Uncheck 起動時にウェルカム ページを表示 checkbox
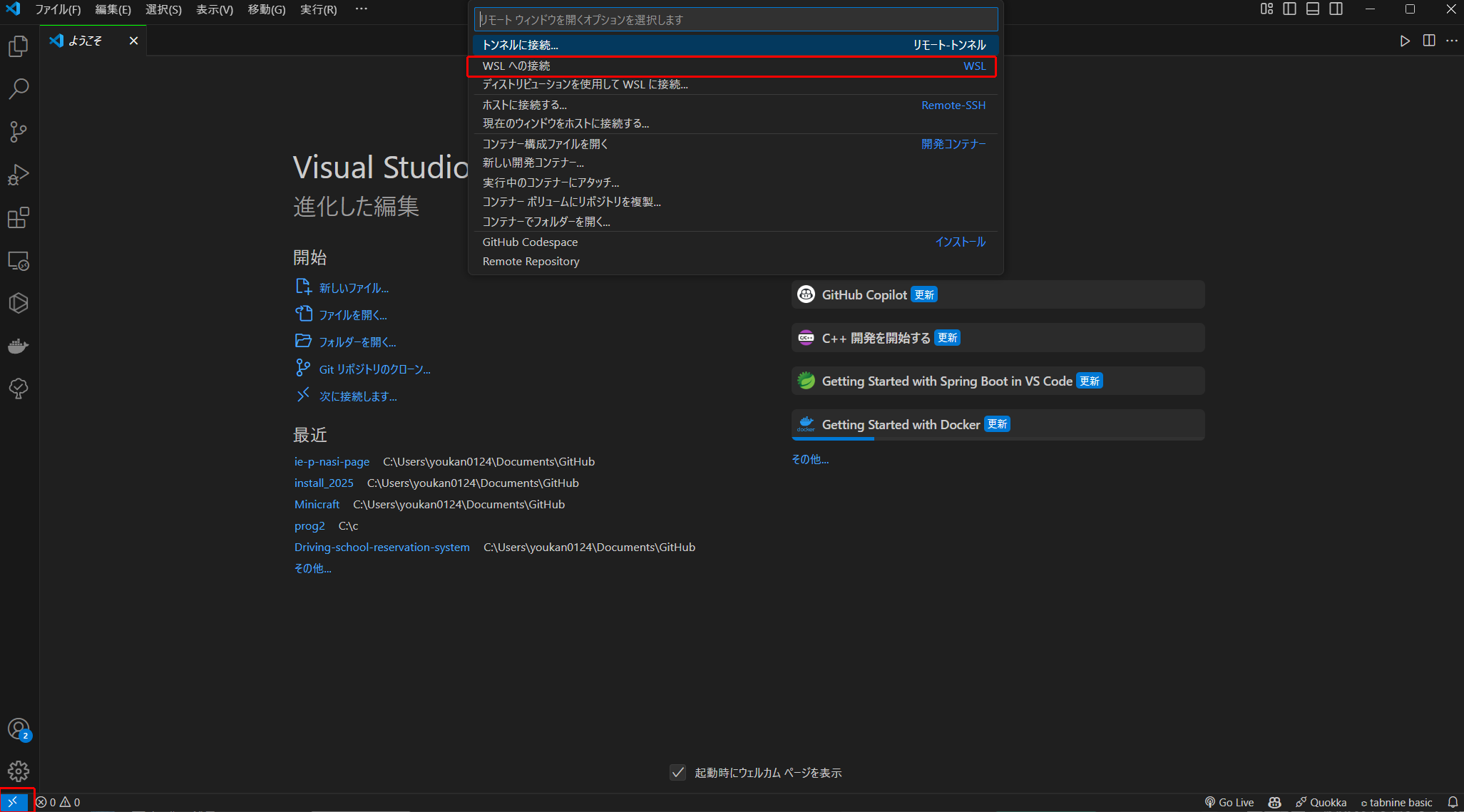Viewport: 1464px width, 812px height. (678, 772)
